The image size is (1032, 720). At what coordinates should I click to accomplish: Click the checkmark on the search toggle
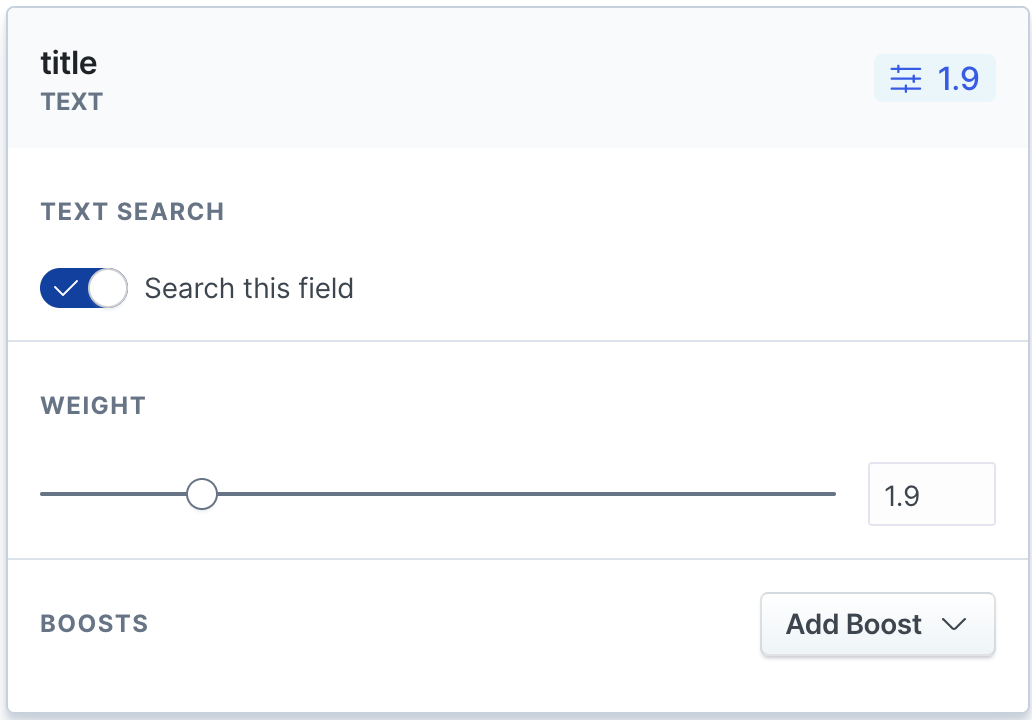(x=65, y=289)
